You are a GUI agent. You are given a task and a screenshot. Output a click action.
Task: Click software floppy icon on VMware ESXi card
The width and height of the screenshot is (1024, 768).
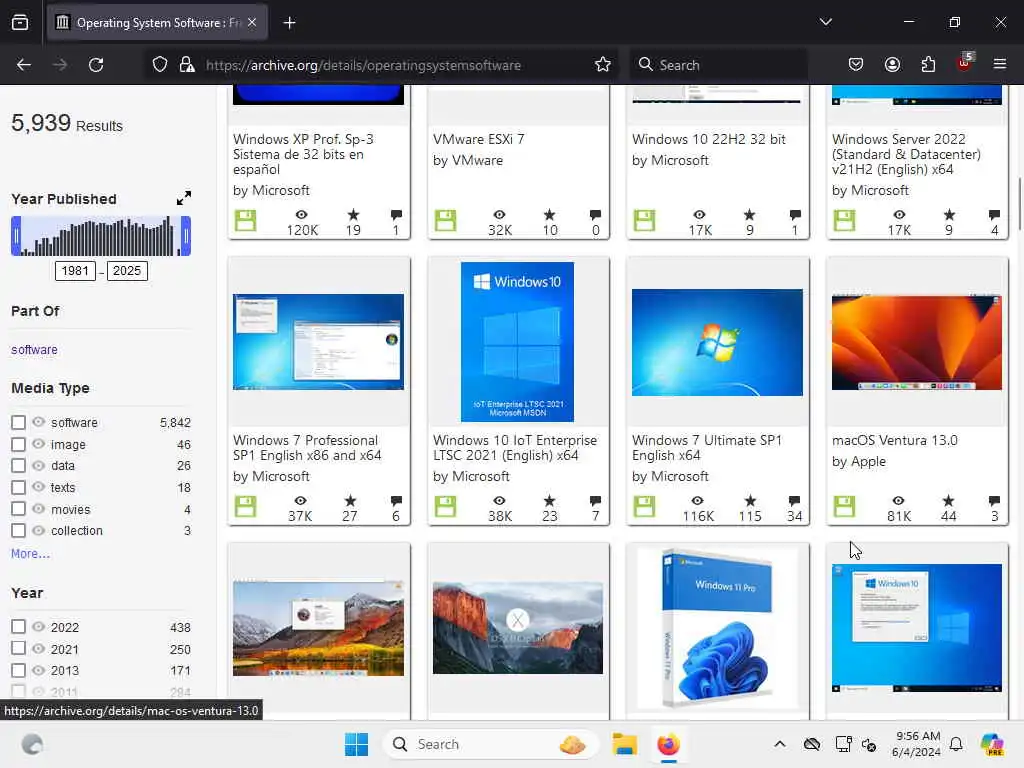(445, 221)
